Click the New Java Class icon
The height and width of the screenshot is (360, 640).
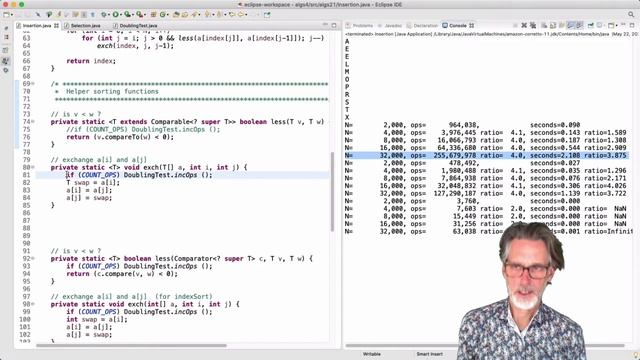click(x=162, y=15)
